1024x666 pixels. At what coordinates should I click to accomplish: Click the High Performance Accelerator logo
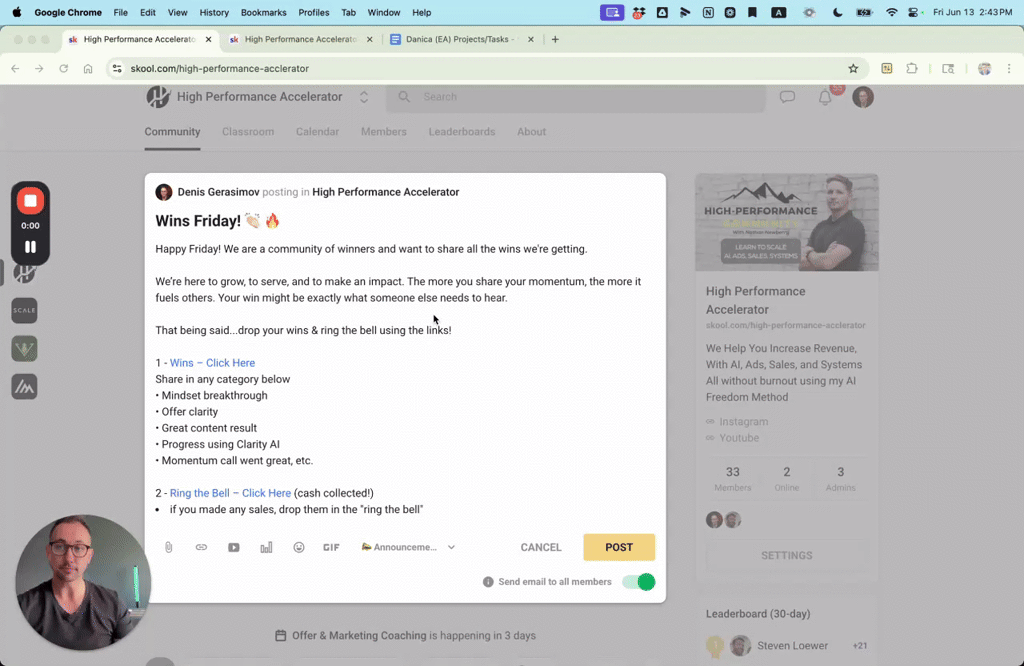[157, 97]
